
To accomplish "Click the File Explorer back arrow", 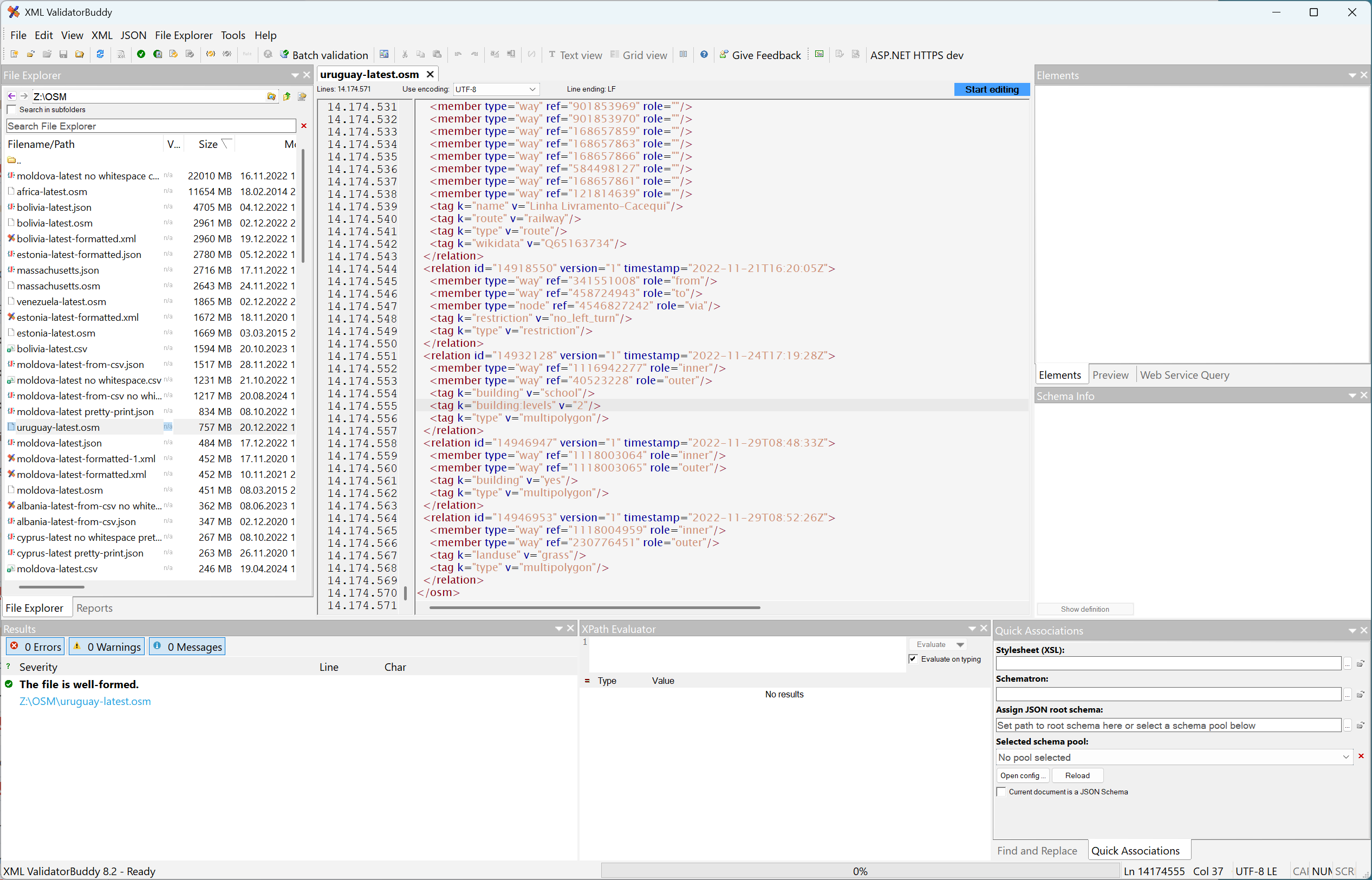I will [11, 96].
